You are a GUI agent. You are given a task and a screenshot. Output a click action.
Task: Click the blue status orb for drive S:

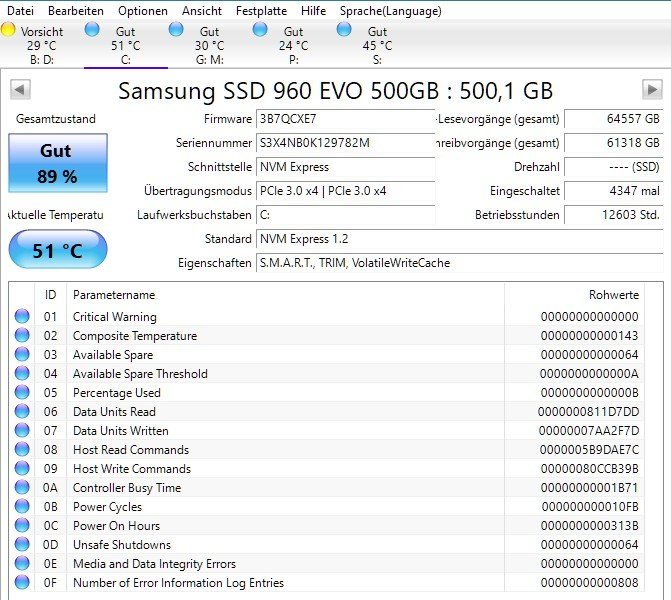click(x=344, y=30)
